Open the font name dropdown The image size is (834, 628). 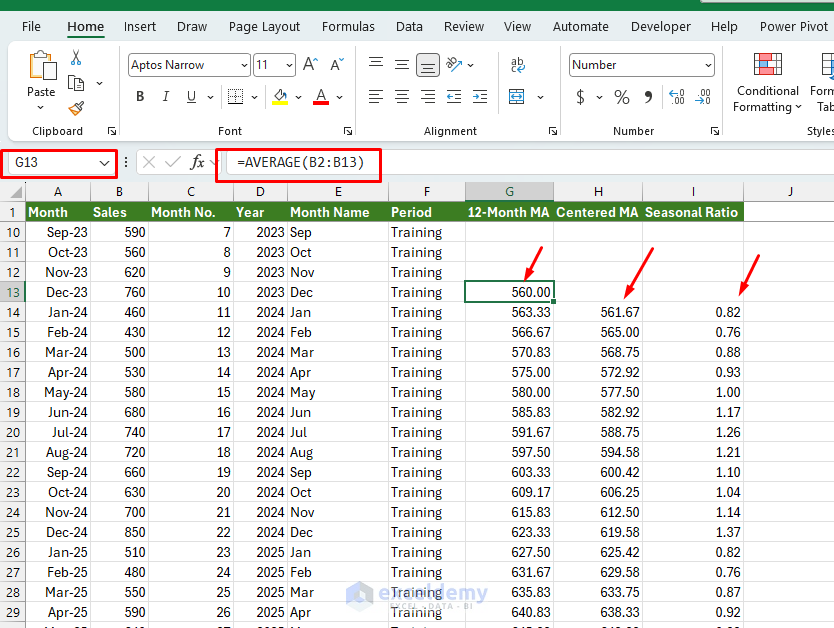tap(244, 65)
